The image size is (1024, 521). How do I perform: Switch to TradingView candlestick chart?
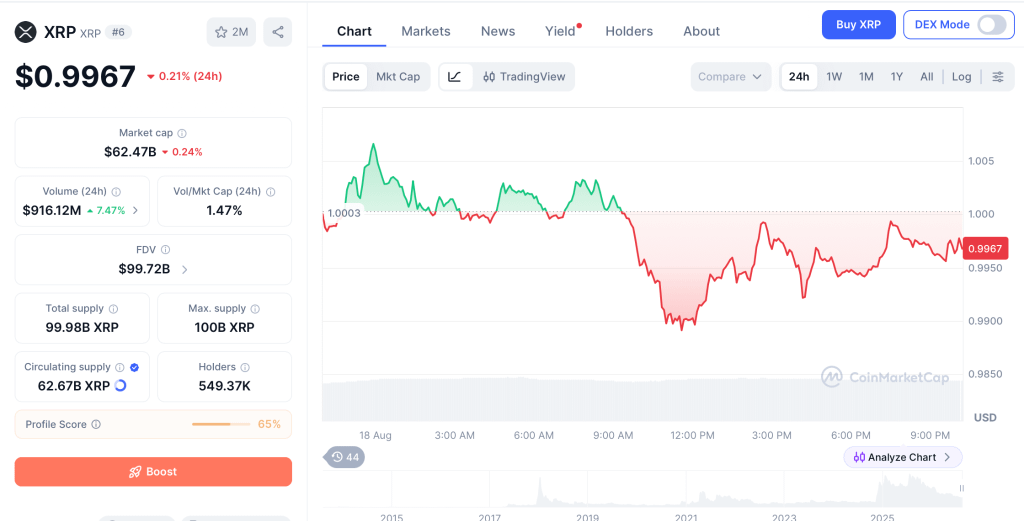click(x=524, y=77)
